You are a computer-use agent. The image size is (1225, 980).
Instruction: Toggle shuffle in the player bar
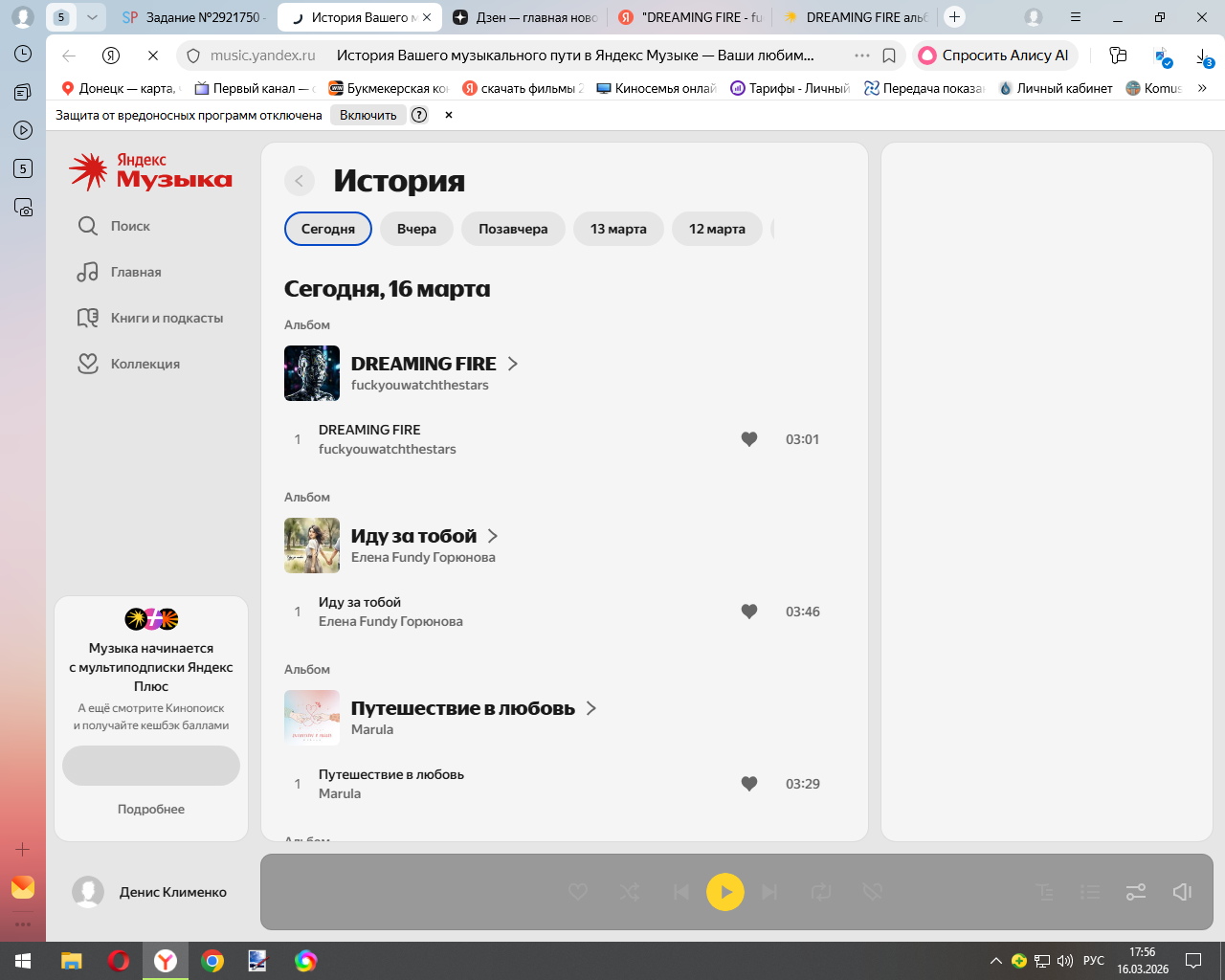(630, 892)
